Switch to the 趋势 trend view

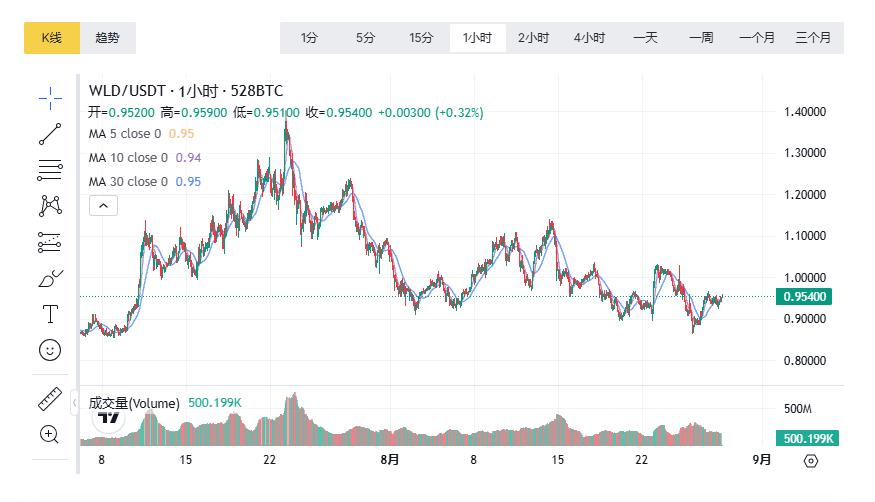(107, 38)
